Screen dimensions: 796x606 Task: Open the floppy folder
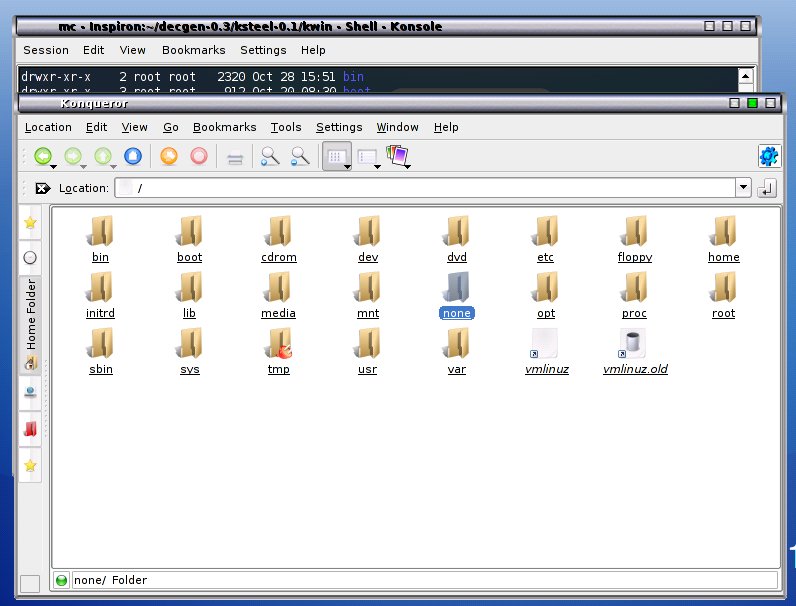tap(635, 239)
